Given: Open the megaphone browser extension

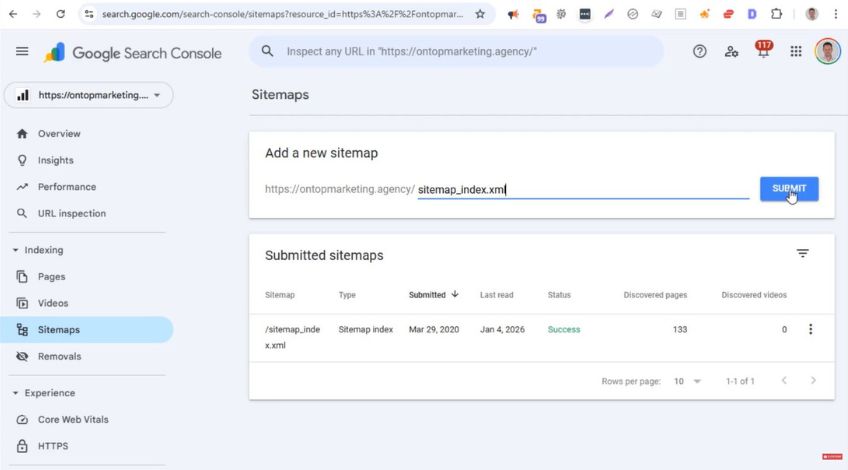Looking at the screenshot, I should pyautogui.click(x=513, y=15).
